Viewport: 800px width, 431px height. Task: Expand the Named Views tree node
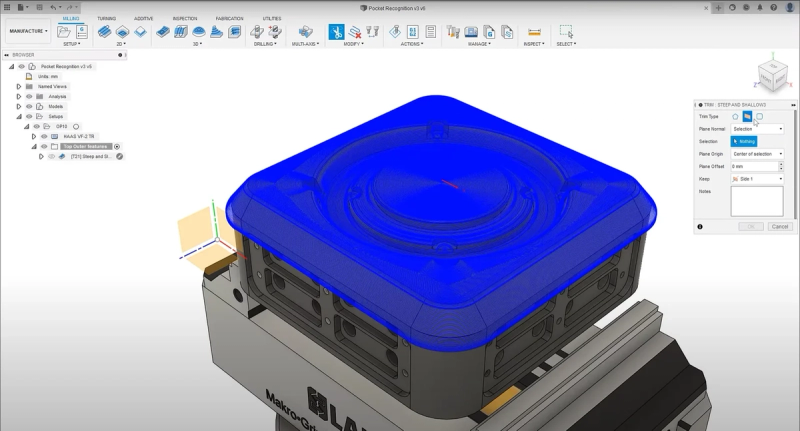tap(19, 87)
